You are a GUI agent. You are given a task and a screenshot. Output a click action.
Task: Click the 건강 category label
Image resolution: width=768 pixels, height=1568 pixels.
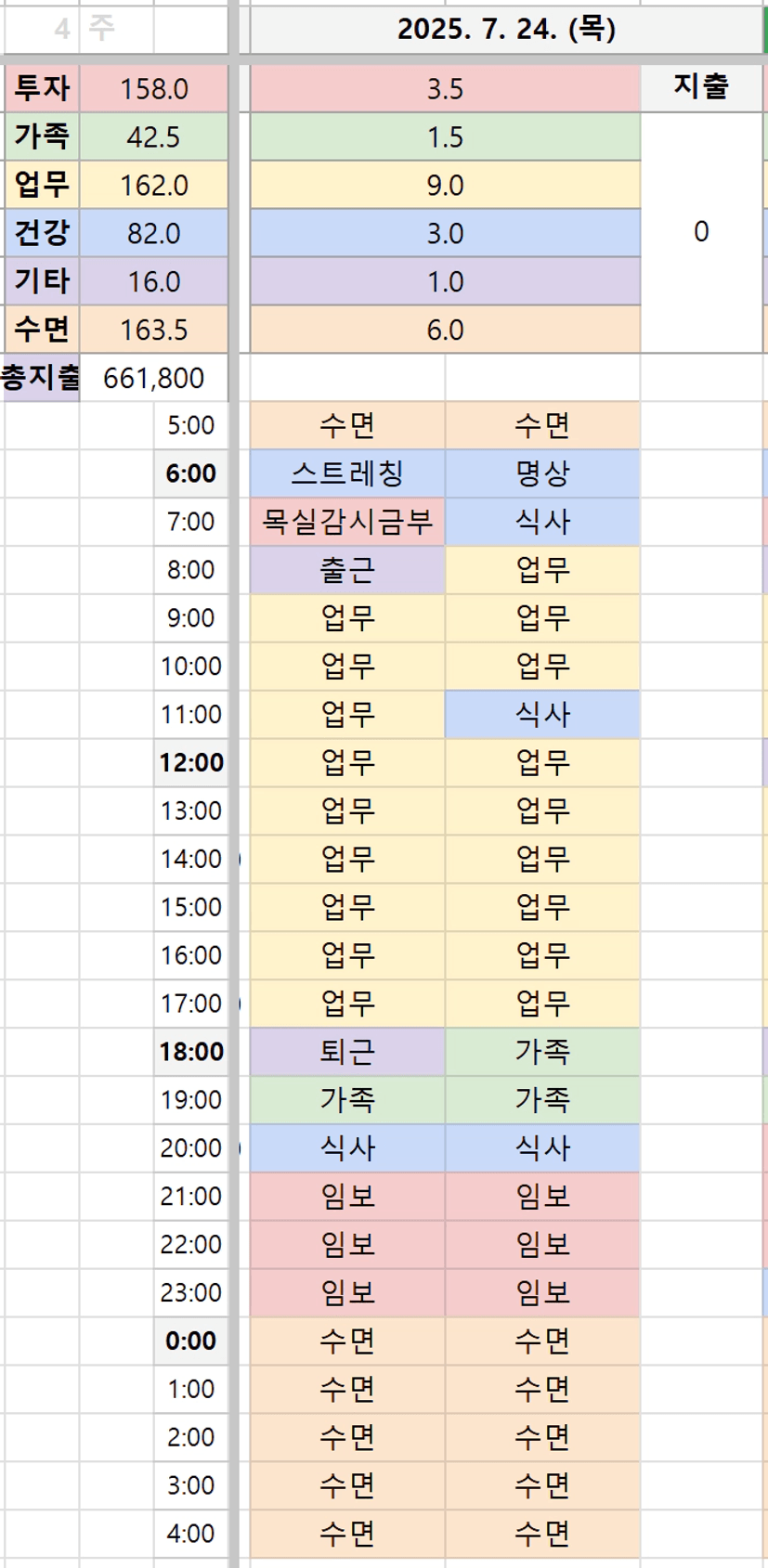tap(42, 233)
